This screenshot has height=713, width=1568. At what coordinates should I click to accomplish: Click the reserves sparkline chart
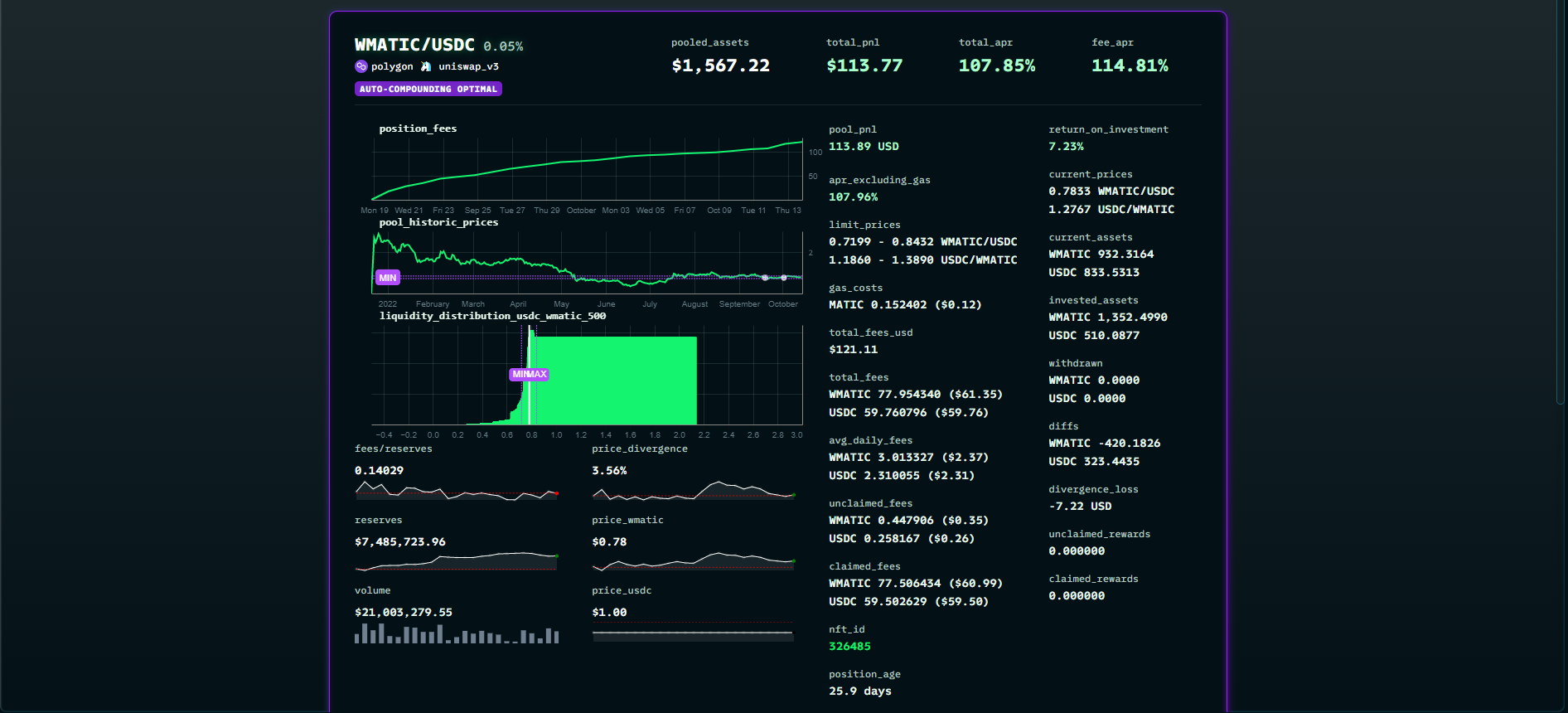[x=457, y=561]
